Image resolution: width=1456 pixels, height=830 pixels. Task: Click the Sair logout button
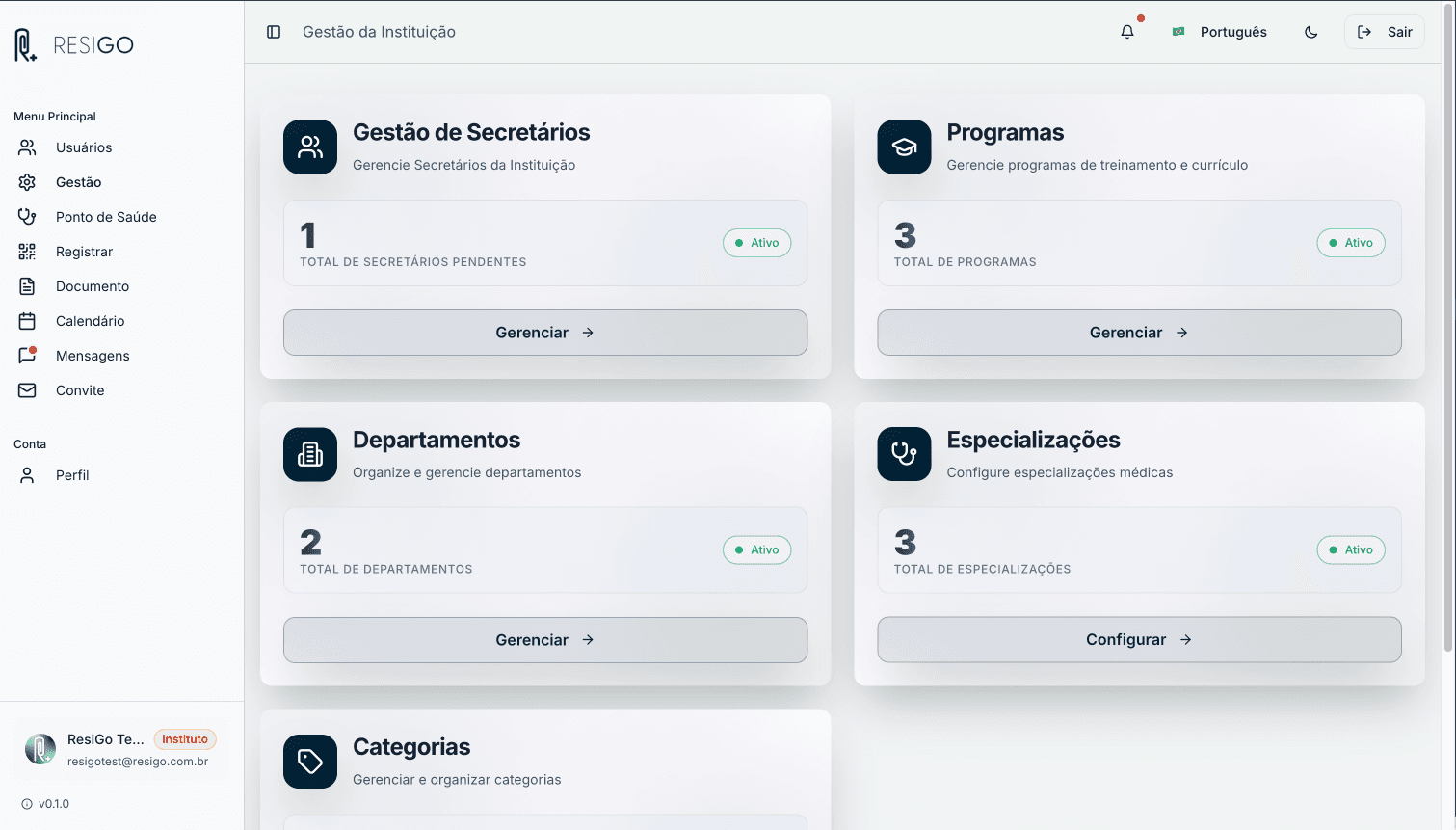click(1385, 32)
